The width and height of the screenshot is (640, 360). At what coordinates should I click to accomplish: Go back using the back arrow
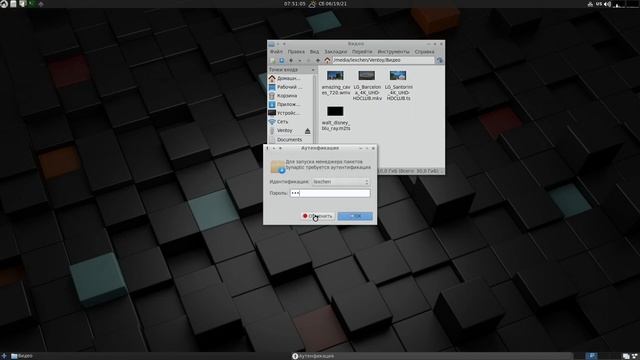point(291,60)
